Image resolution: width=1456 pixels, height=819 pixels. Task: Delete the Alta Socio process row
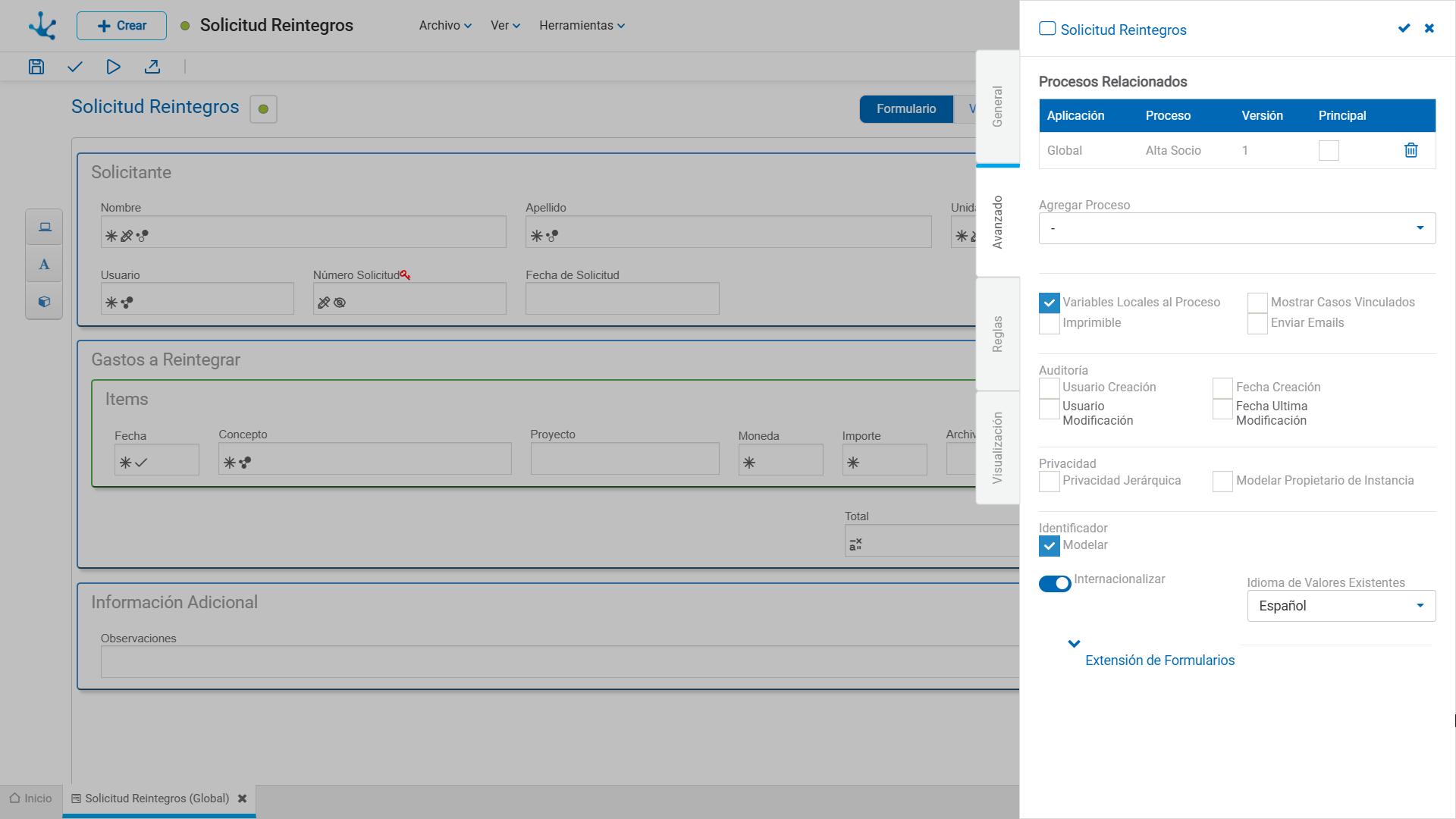coord(1410,150)
